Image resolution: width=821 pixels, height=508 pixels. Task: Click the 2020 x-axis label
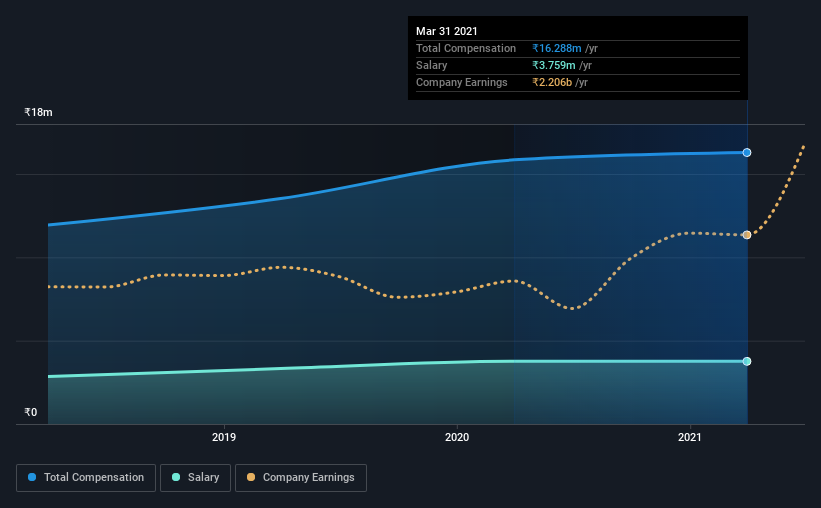tap(457, 437)
